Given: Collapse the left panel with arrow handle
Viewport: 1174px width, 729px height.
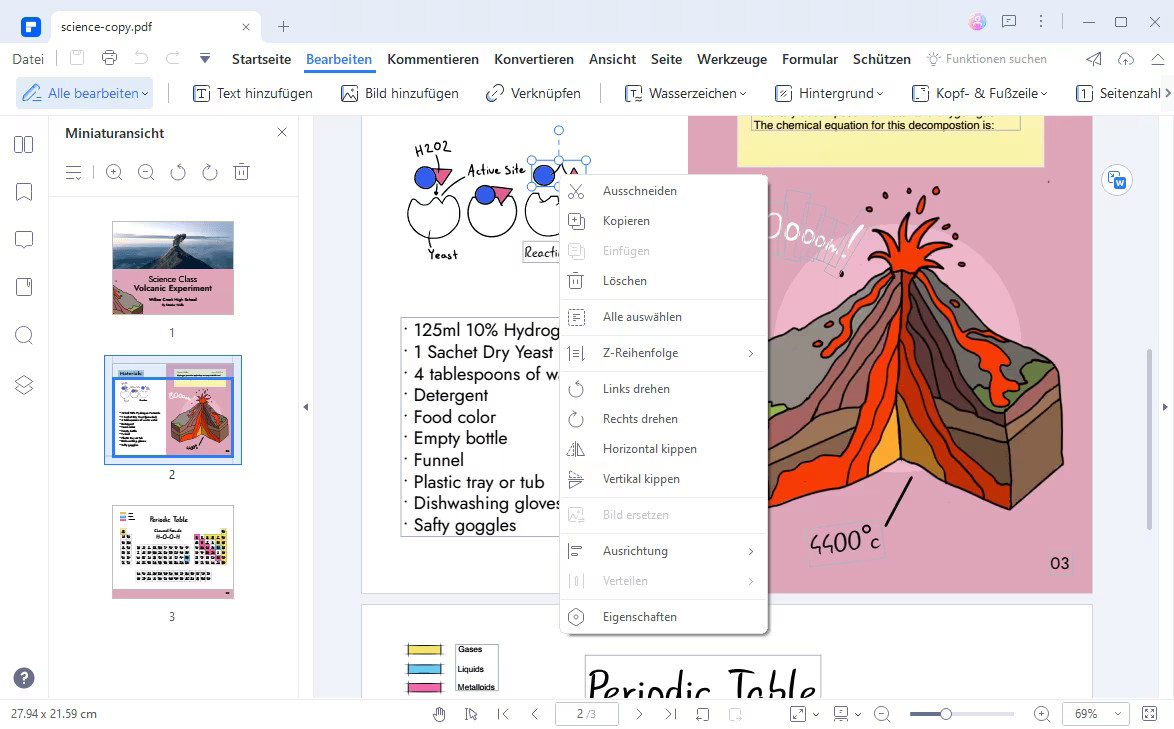Looking at the screenshot, I should [305, 407].
